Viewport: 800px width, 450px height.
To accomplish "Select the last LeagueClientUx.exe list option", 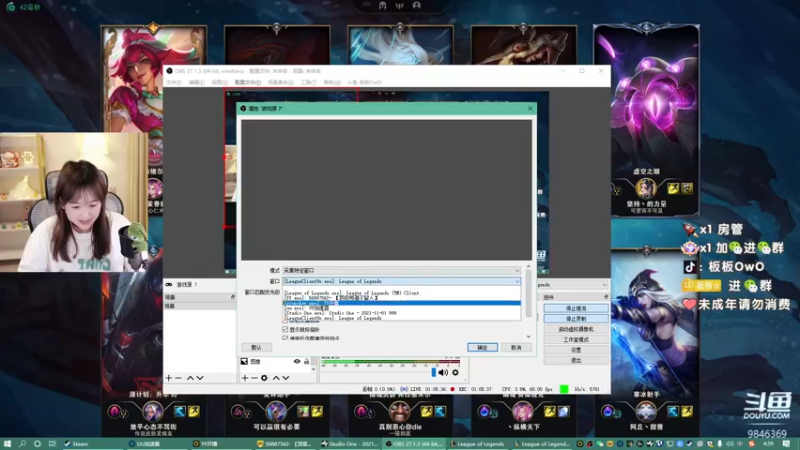I will (402, 318).
